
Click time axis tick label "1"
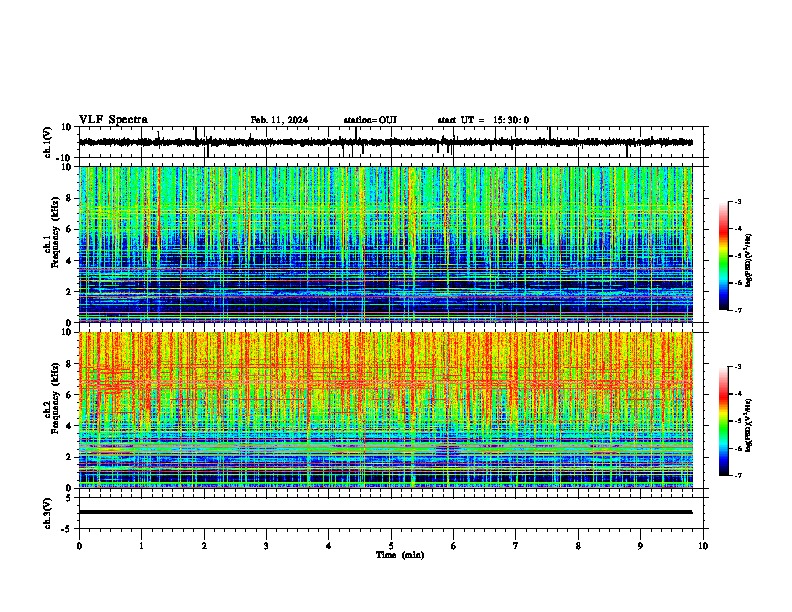142,546
